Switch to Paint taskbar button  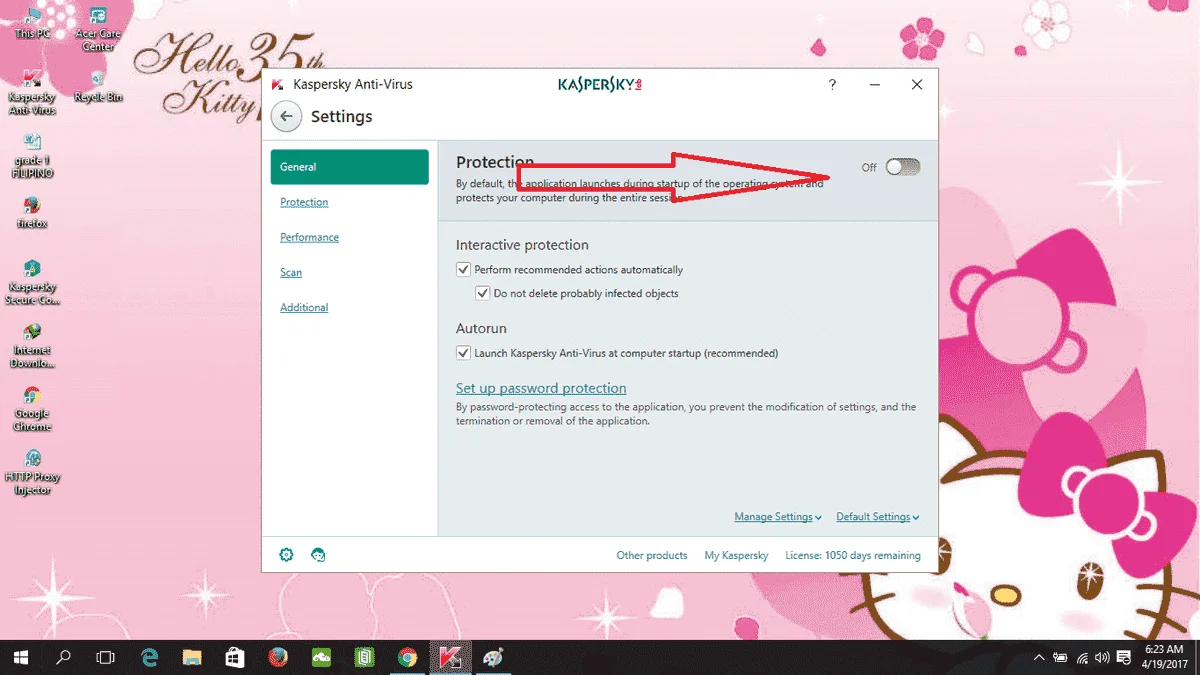[x=493, y=657]
